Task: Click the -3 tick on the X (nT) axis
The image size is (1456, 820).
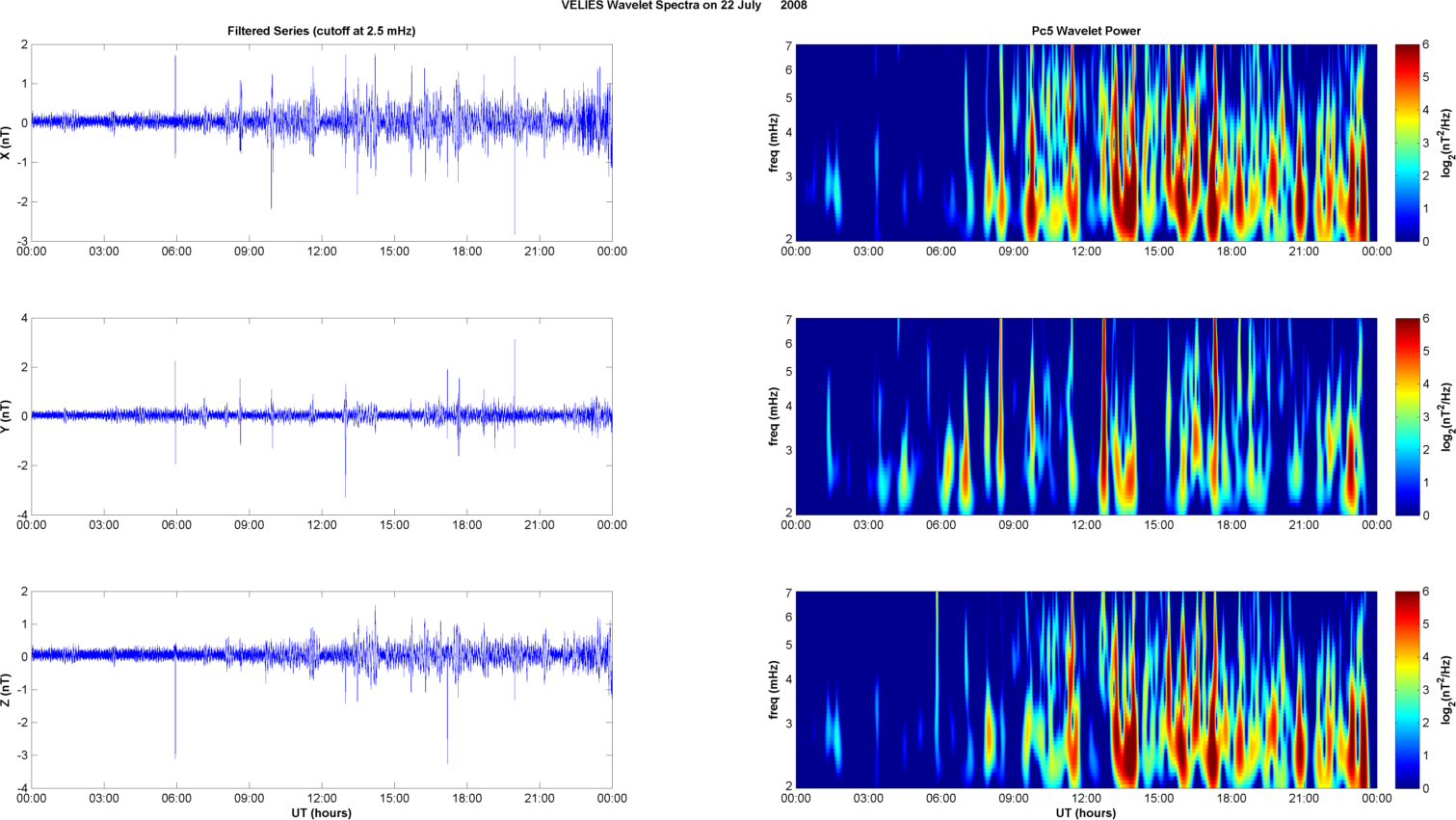Action: coord(22,241)
